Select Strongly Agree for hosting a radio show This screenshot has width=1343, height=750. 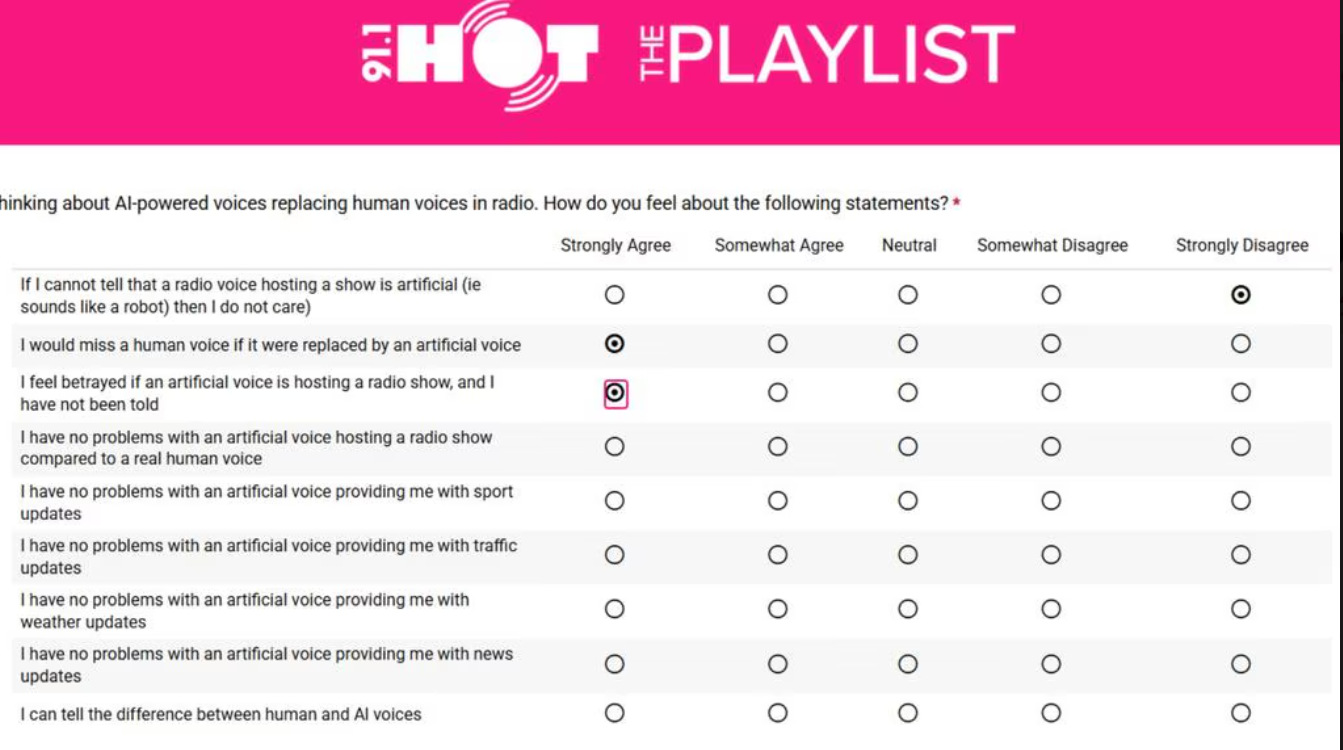point(614,447)
